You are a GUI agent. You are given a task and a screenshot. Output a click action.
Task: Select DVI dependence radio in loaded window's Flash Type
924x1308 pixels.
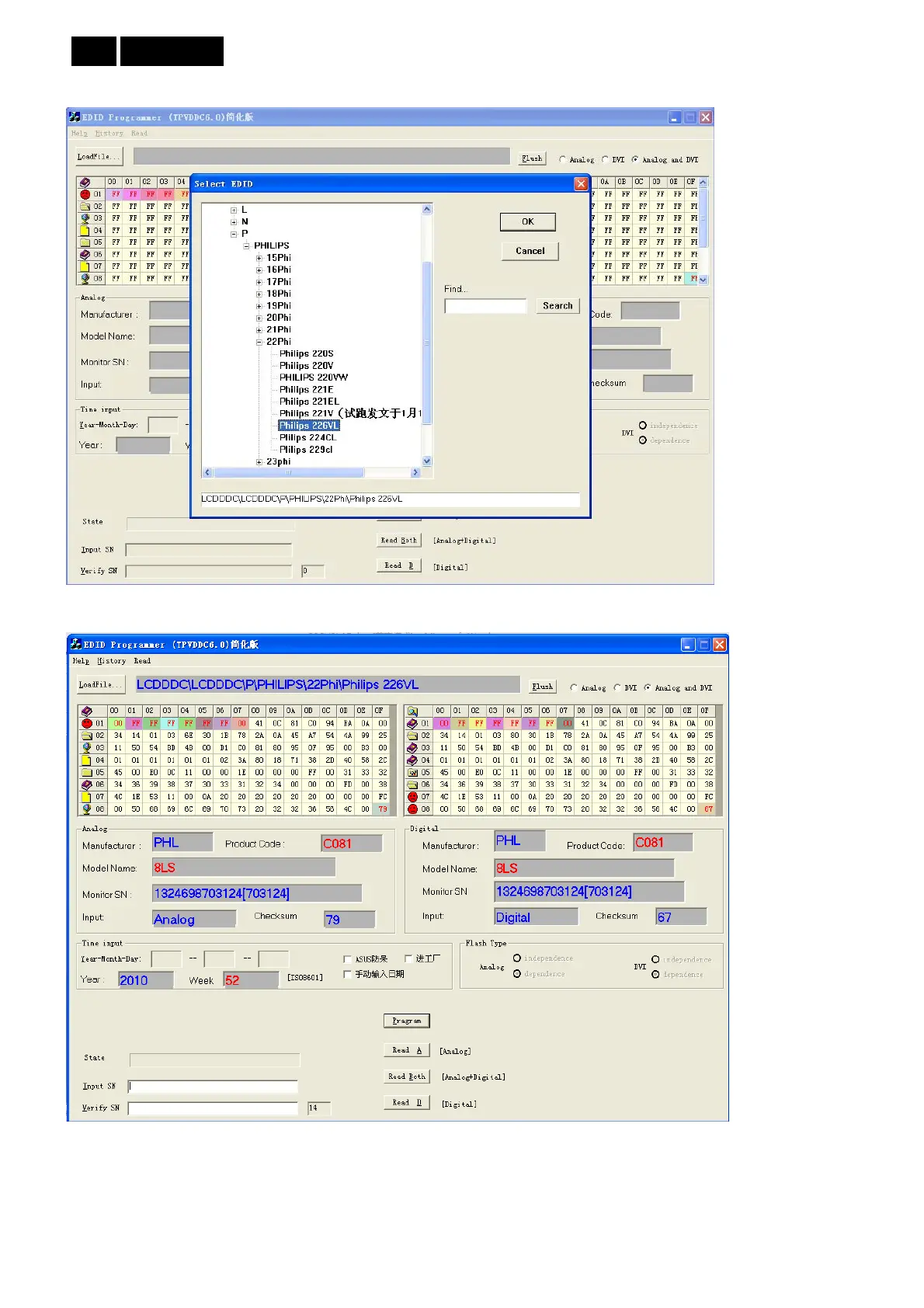(x=656, y=974)
